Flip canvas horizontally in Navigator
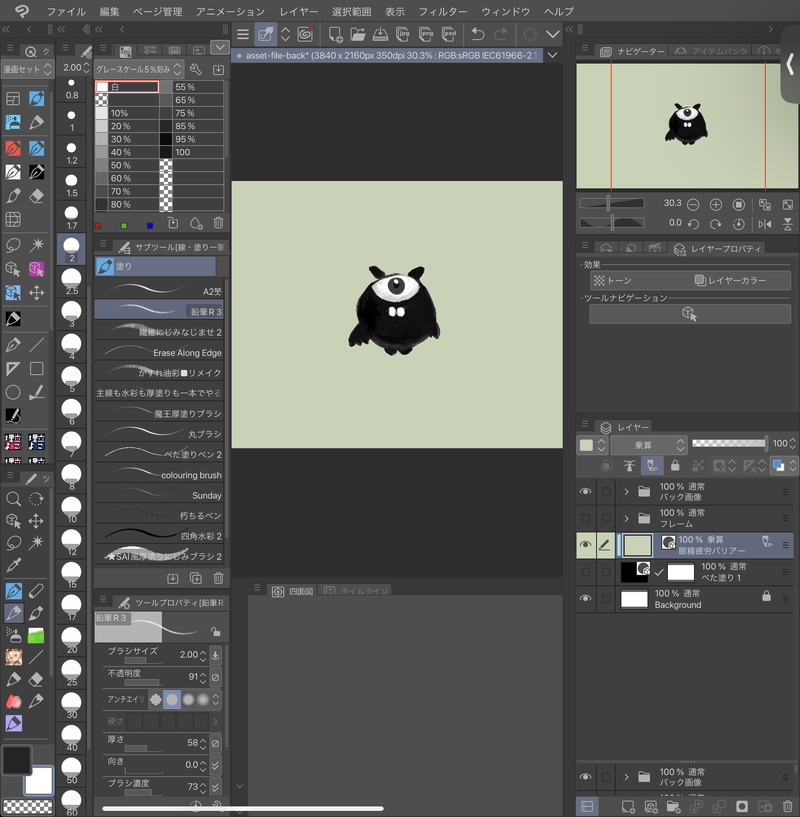 coord(765,224)
